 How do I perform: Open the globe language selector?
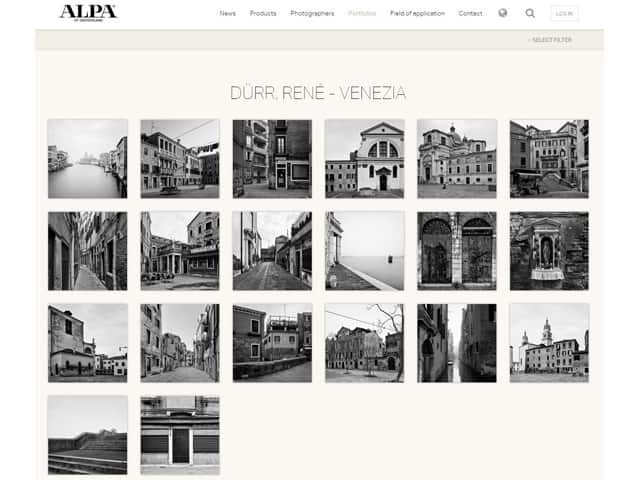coord(502,14)
